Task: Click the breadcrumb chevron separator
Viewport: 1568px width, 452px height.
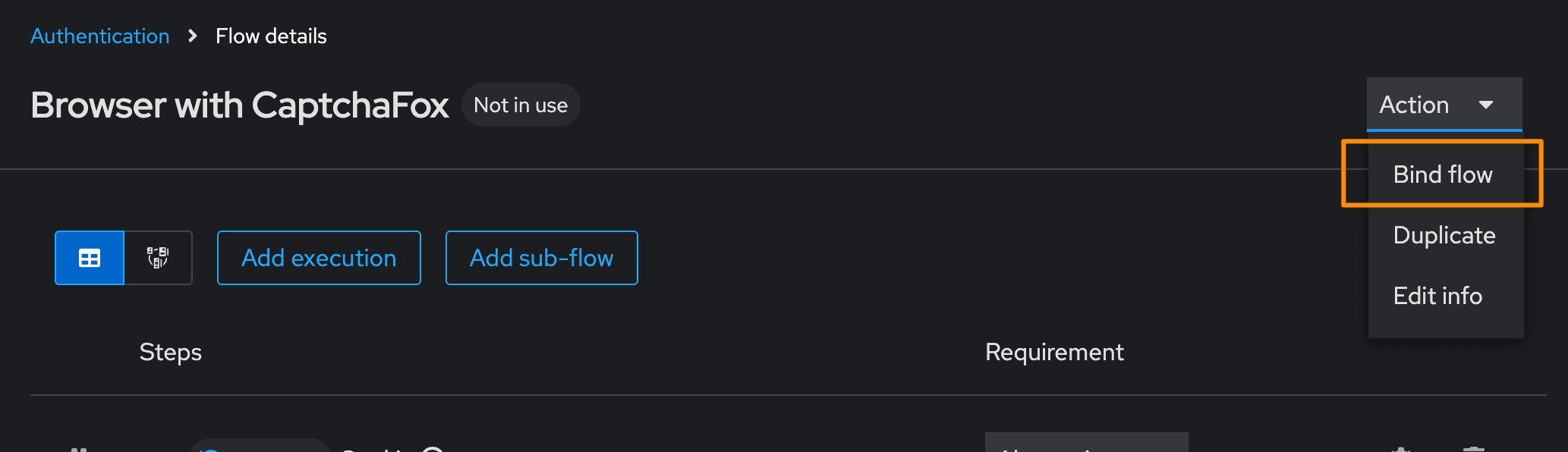Action: click(193, 36)
